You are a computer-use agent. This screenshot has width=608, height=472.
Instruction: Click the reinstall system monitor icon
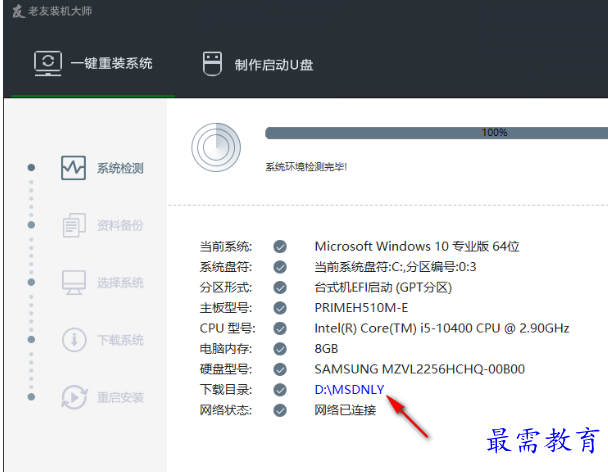(48, 63)
